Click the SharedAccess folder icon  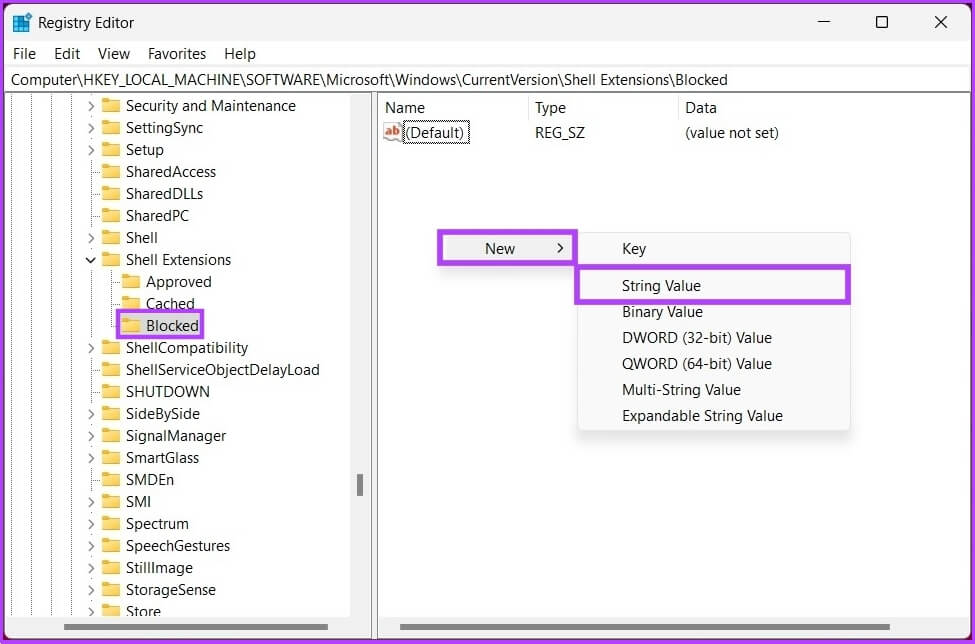point(111,172)
